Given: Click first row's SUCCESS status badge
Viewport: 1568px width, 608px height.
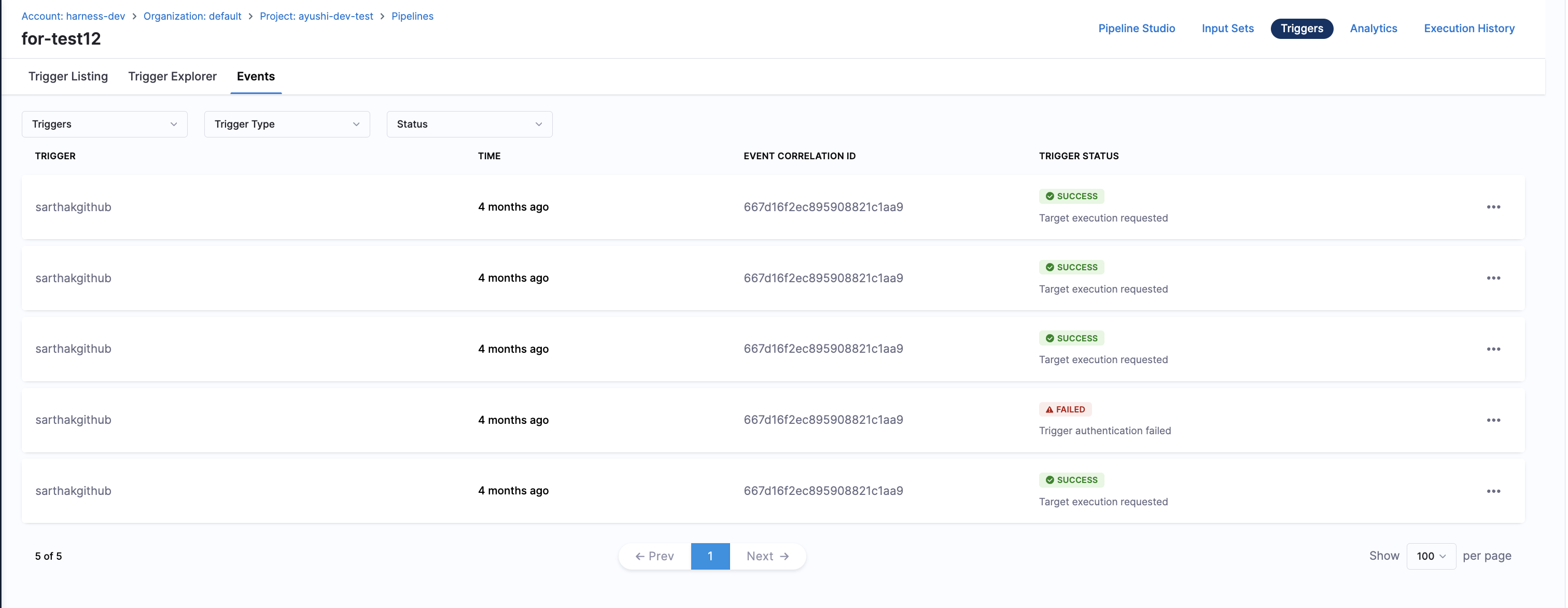Looking at the screenshot, I should coord(1071,196).
